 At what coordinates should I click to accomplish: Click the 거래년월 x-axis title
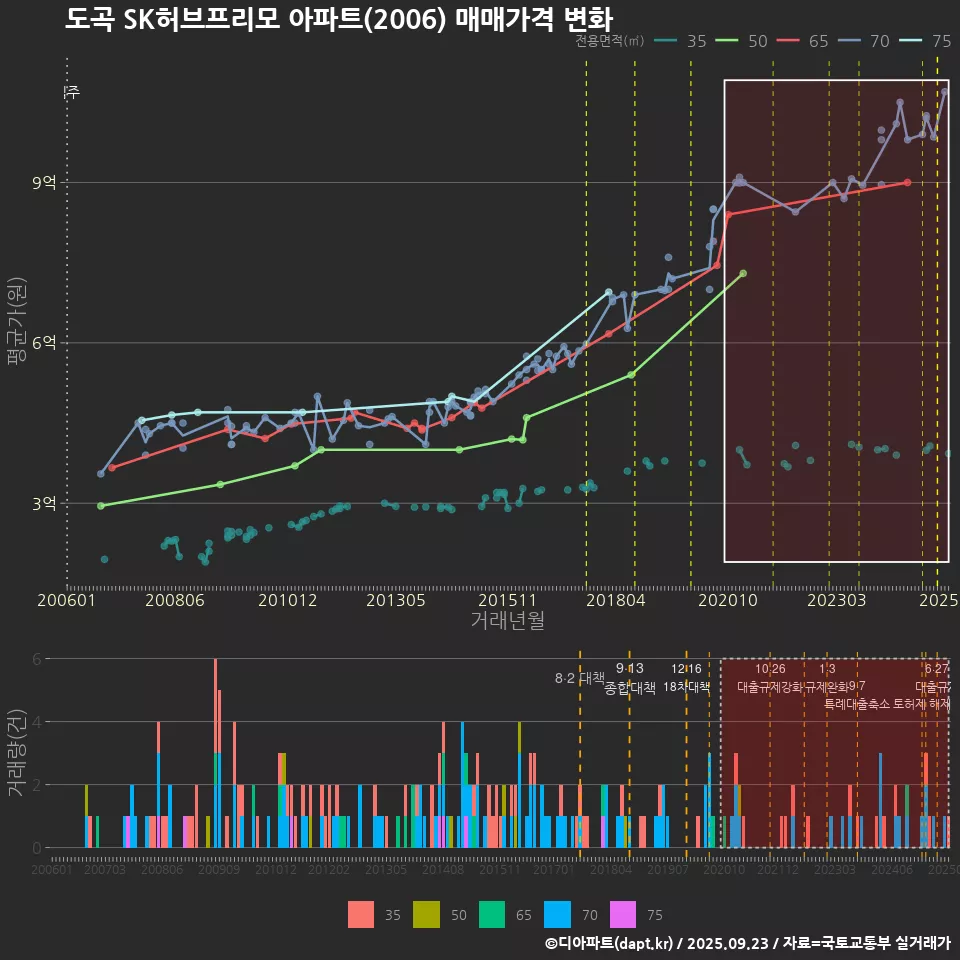pyautogui.click(x=507, y=621)
